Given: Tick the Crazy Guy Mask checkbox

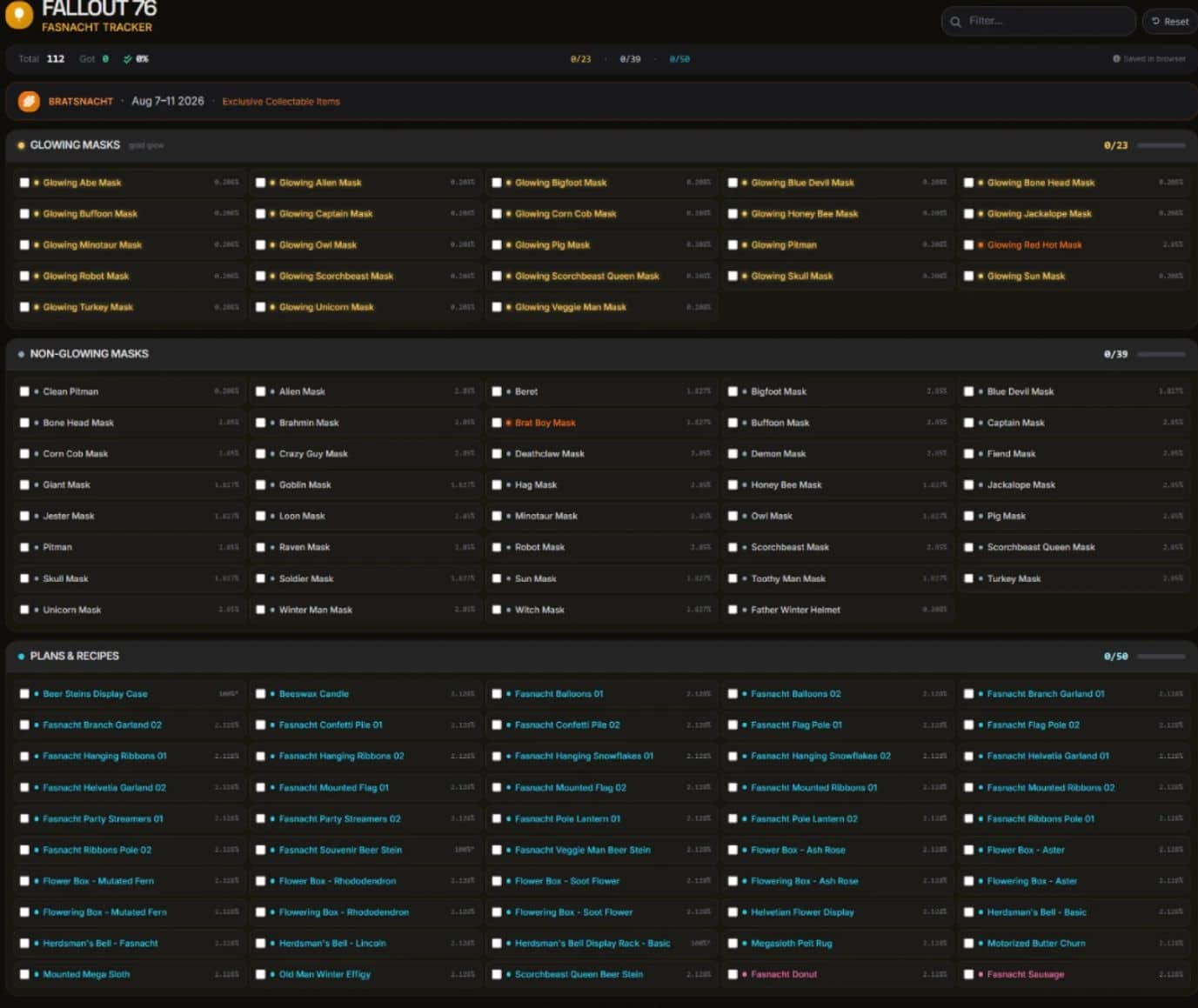Looking at the screenshot, I should click(x=260, y=454).
